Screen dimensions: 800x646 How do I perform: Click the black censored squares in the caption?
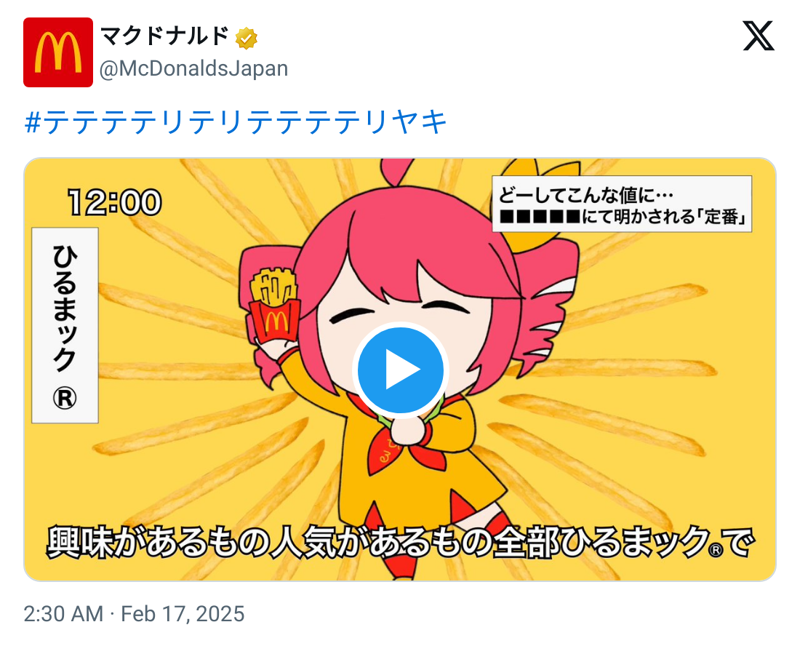pos(540,216)
